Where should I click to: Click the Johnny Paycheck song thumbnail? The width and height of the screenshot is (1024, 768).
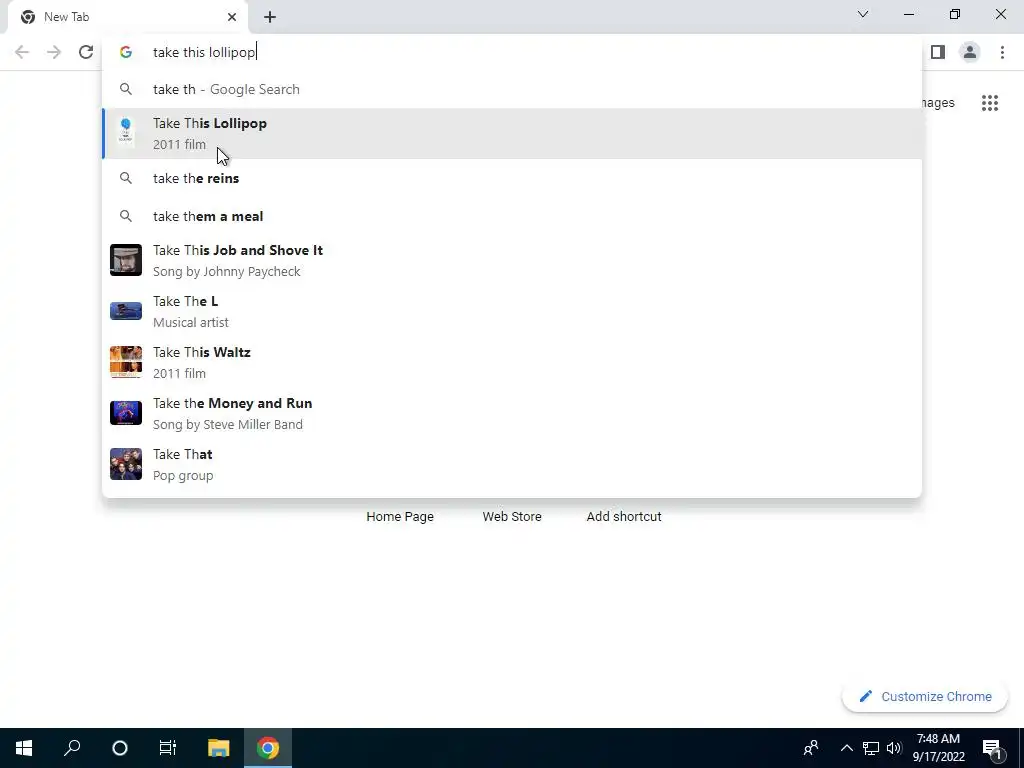126,260
